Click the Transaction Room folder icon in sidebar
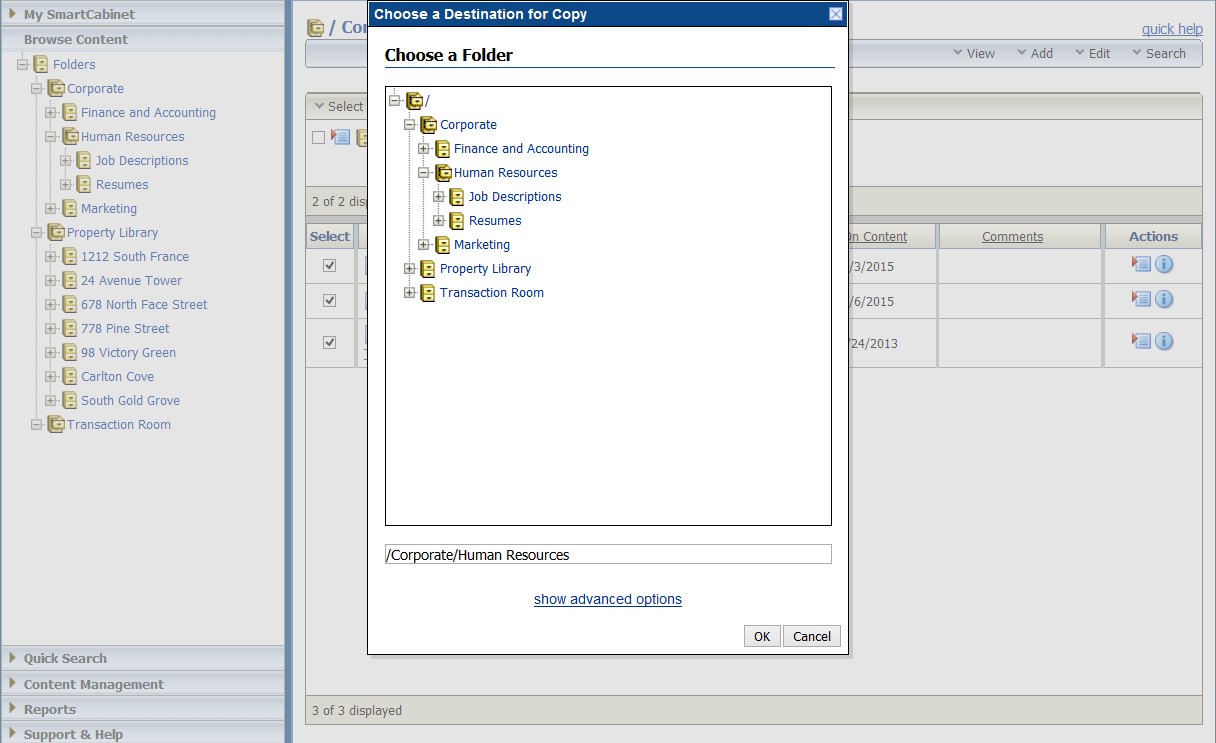 pyautogui.click(x=56, y=424)
